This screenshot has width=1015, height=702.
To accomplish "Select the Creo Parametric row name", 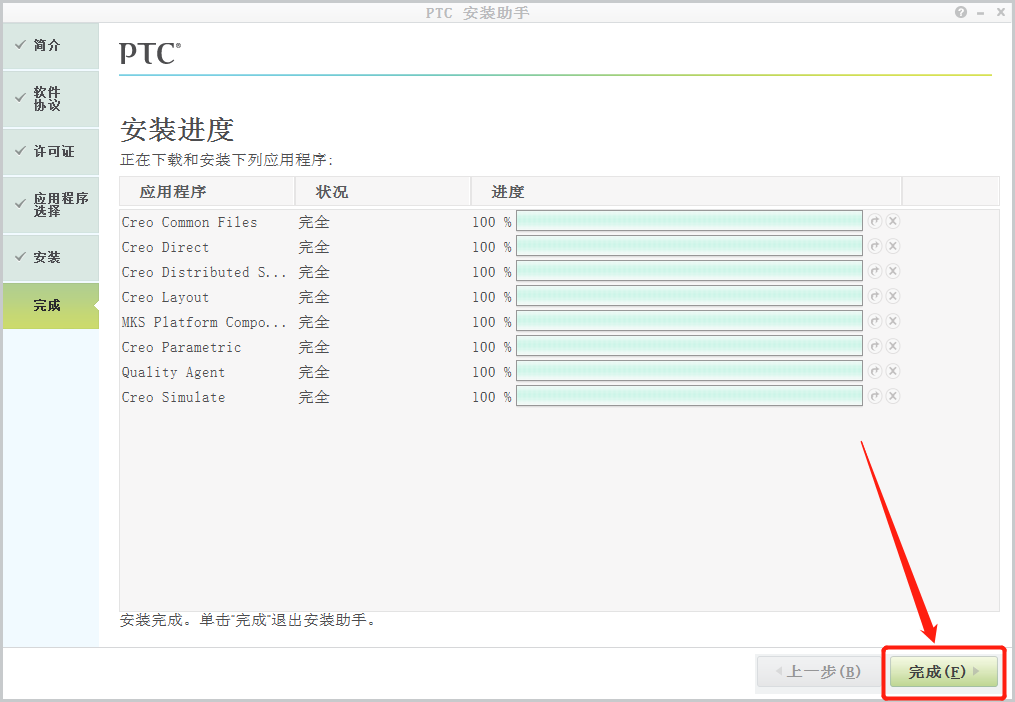I will pyautogui.click(x=181, y=347).
